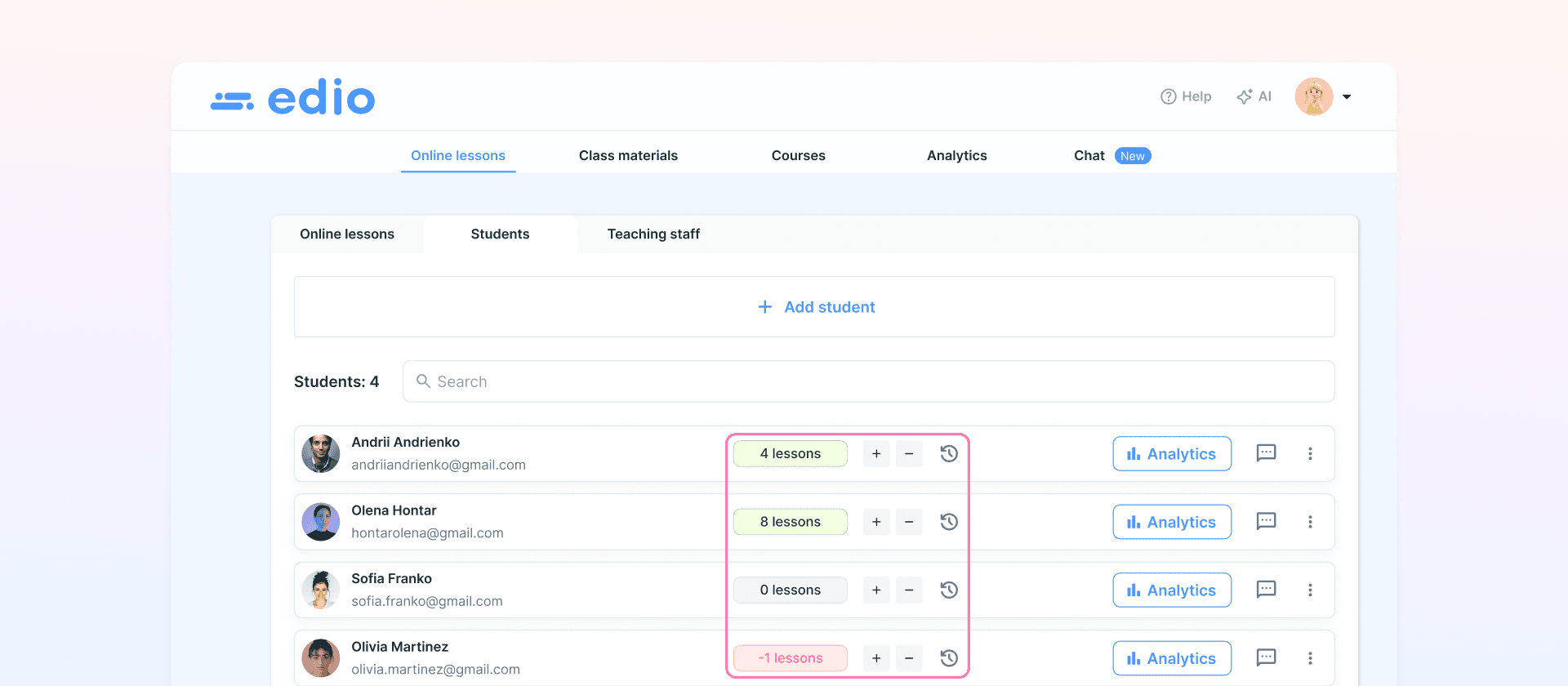Click Olena Hontar's avatar photo
This screenshot has height=686, width=1568.
(x=321, y=522)
